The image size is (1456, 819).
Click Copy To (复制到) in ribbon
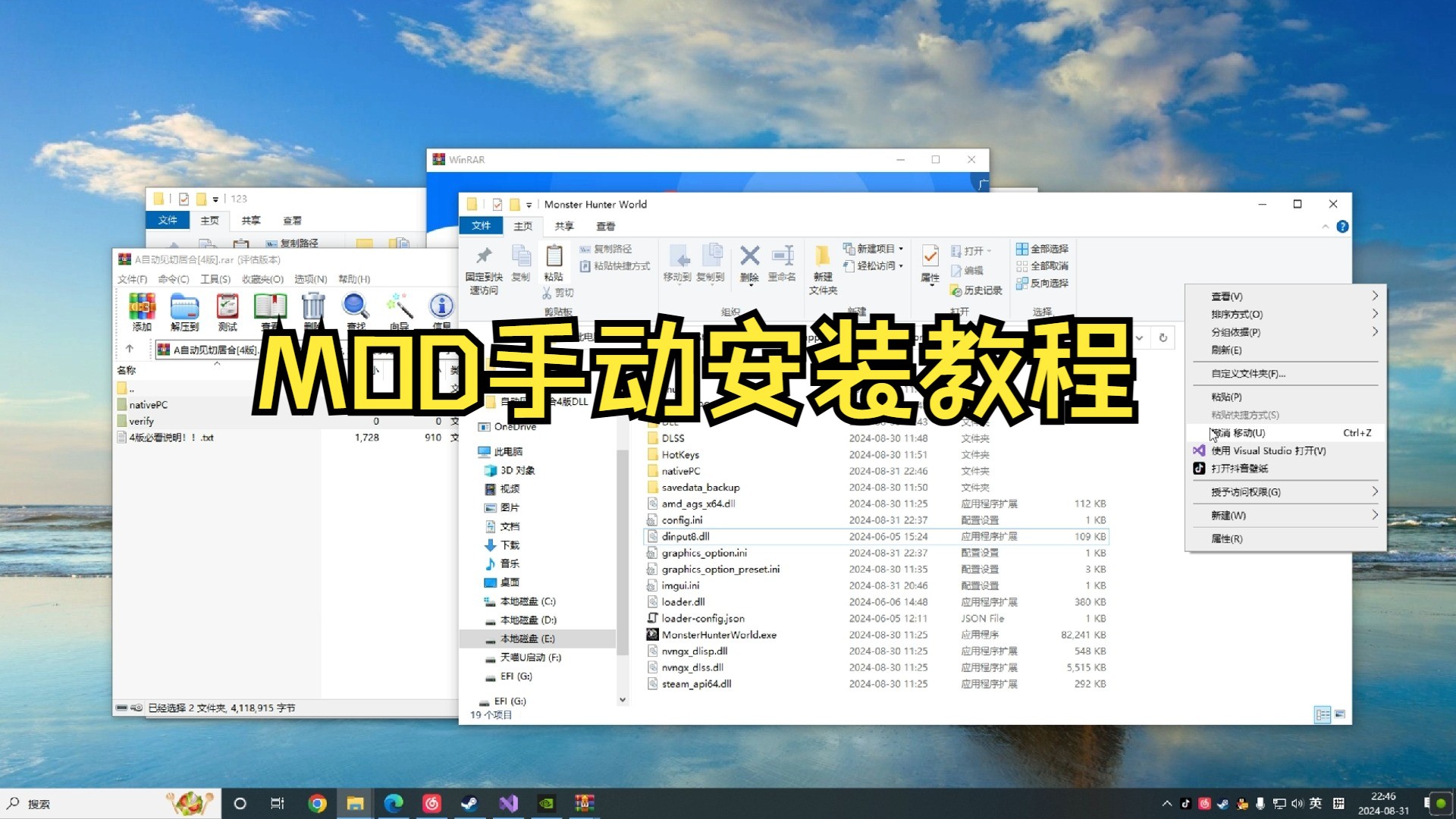click(711, 262)
